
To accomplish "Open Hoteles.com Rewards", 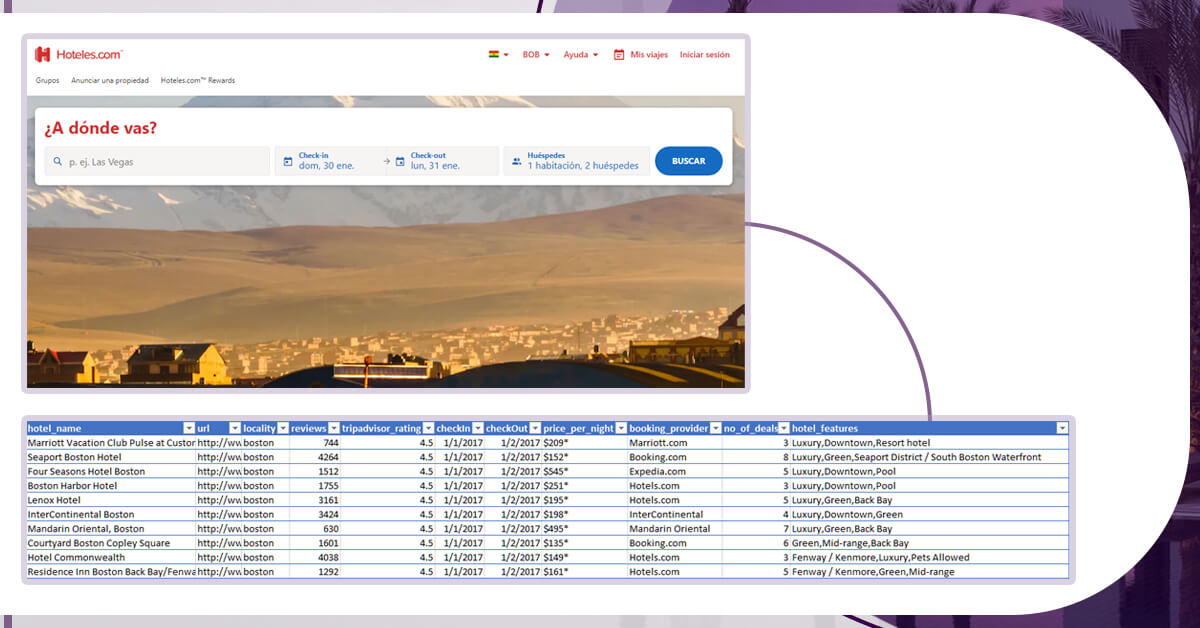I will [198, 80].
